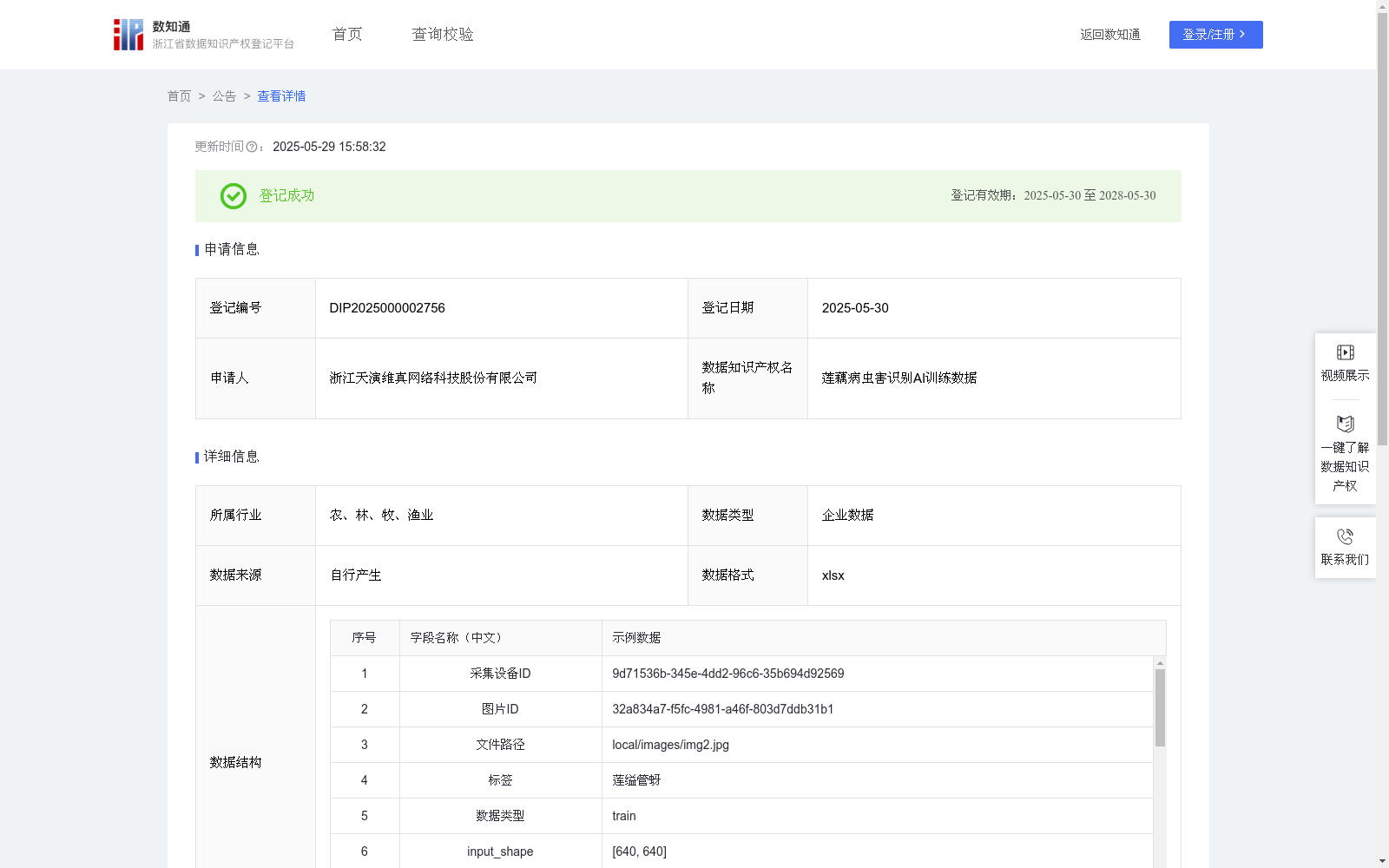Image resolution: width=1389 pixels, height=868 pixels.
Task: Click the page scrollbar down arrow
Action: tap(1383, 862)
